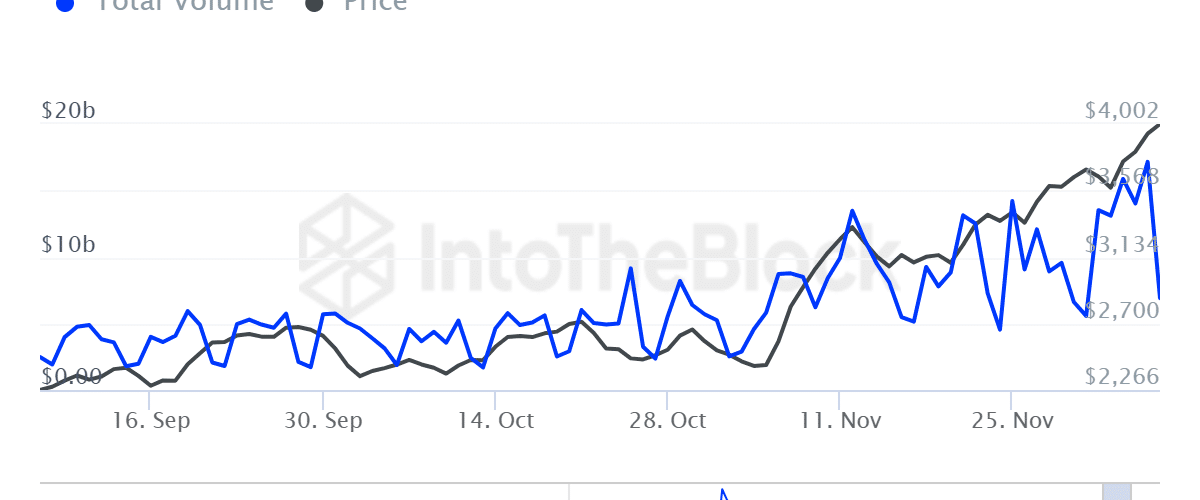Click the $3,134 price axis label
Viewport: 1200px width, 500px height.
(1122, 245)
